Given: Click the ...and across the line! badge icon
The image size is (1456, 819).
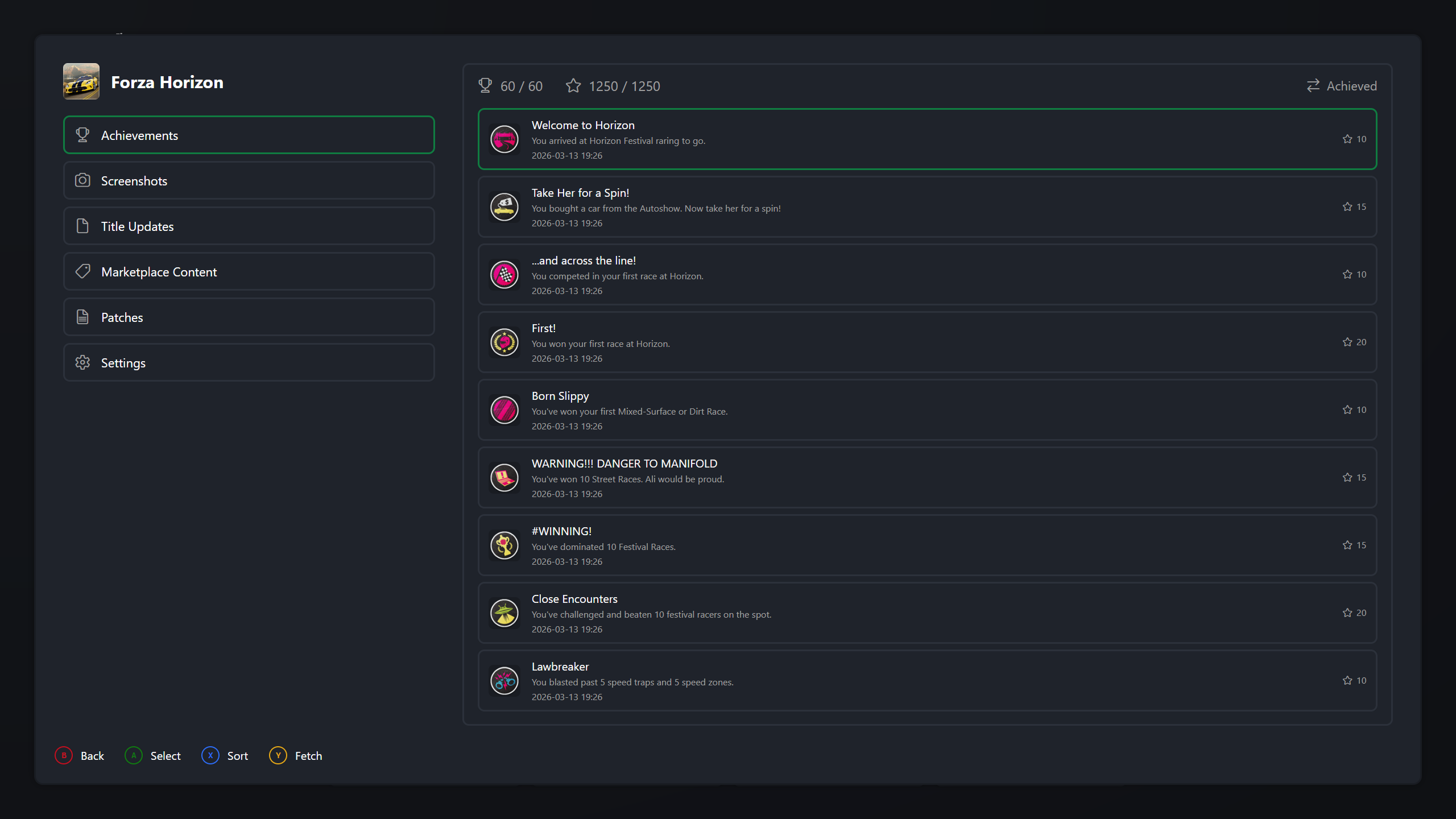Looking at the screenshot, I should coord(504,275).
